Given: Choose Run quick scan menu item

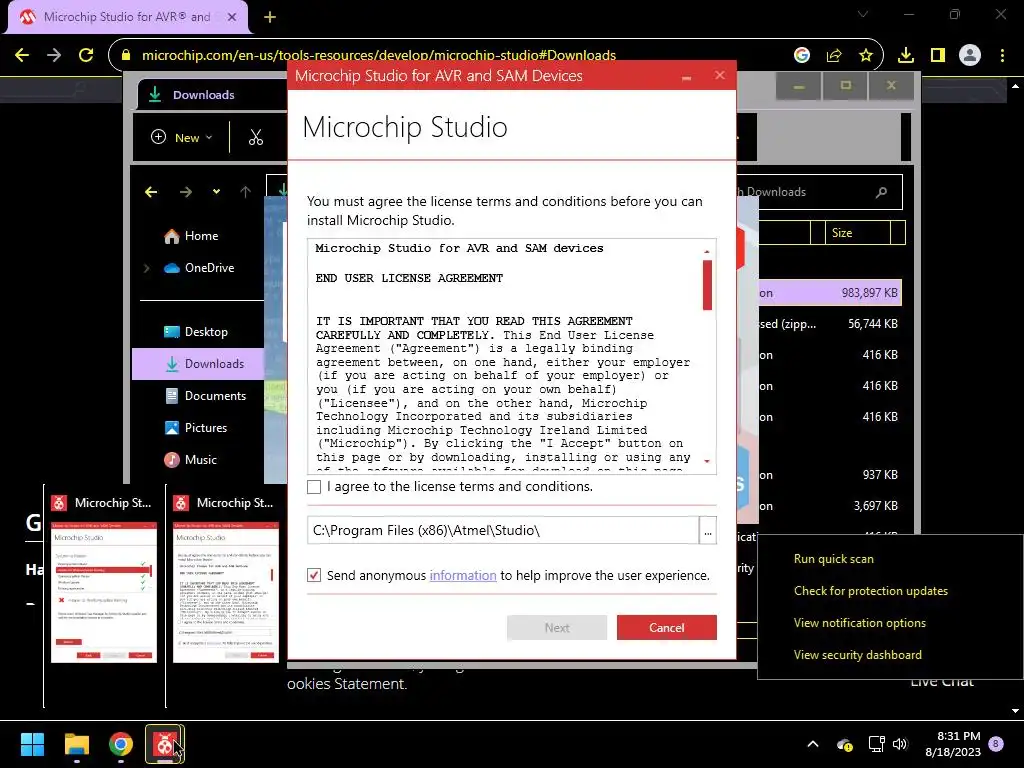Looking at the screenshot, I should 833,559.
